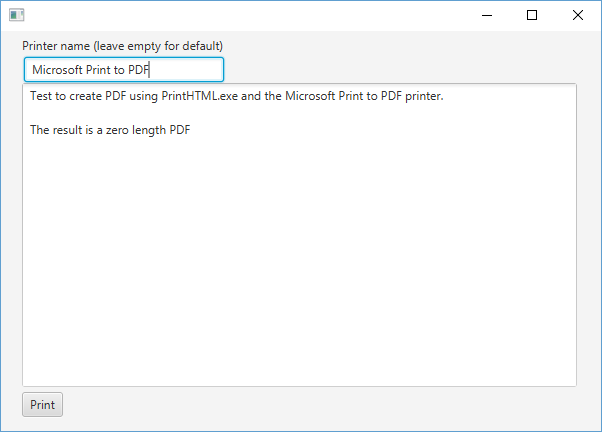602x432 pixels.
Task: Click the Print button
Action: 42,404
